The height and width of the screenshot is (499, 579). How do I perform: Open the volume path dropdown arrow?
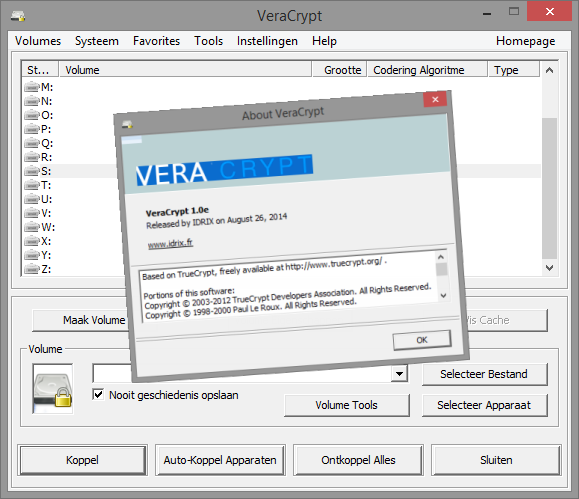(399, 373)
